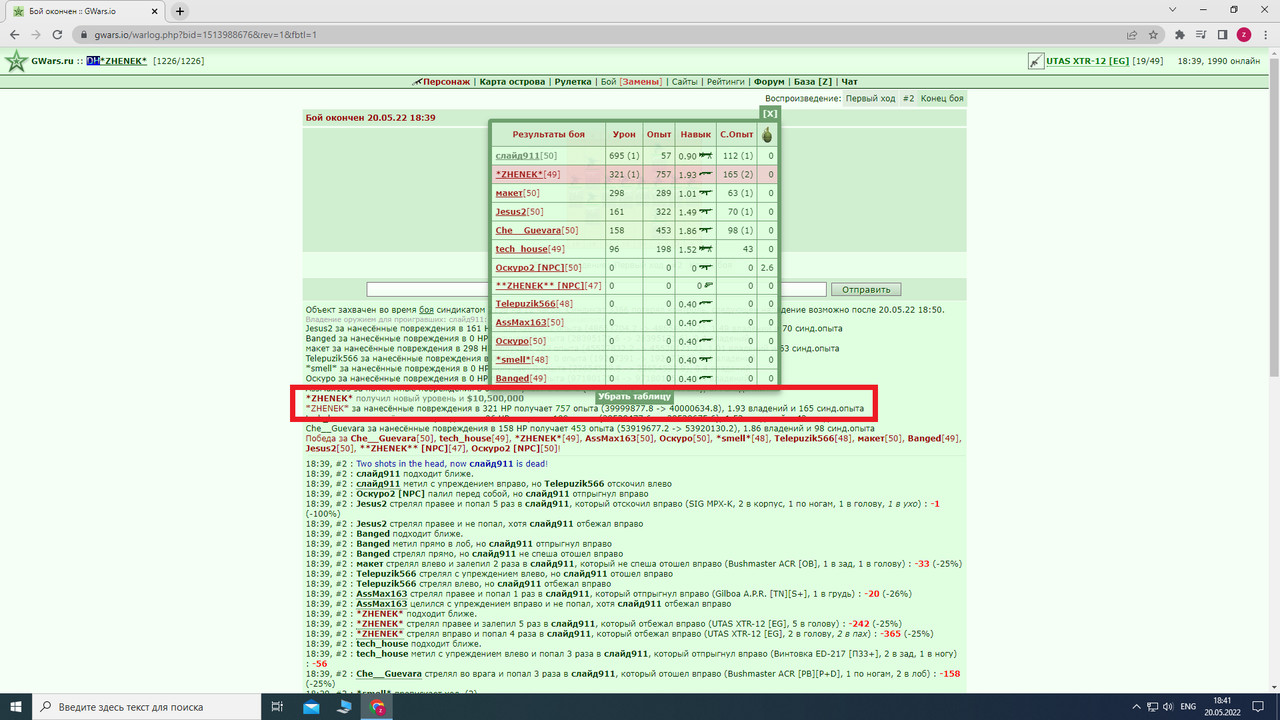The width and height of the screenshot is (1280, 720).
Task: Bookmark this page with the star icon
Action: (1154, 34)
